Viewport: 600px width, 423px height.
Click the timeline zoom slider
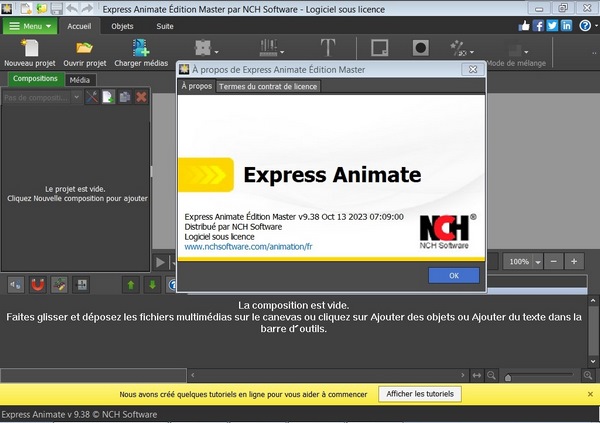click(x=540, y=376)
